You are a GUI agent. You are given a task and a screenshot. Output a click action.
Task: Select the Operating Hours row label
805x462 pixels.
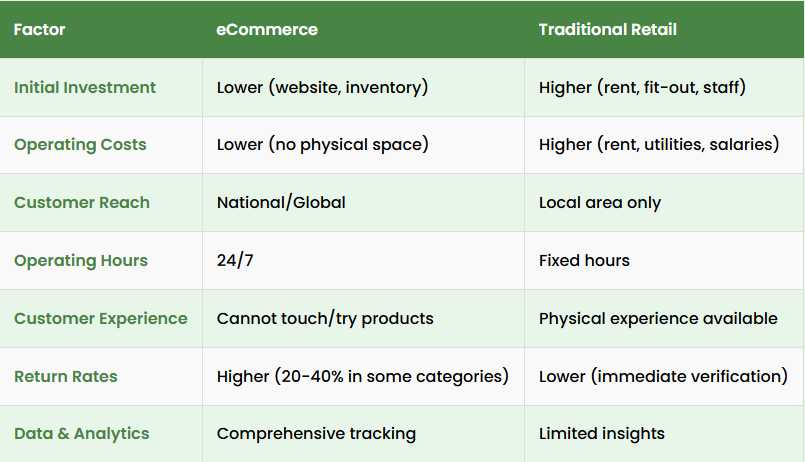pos(81,261)
